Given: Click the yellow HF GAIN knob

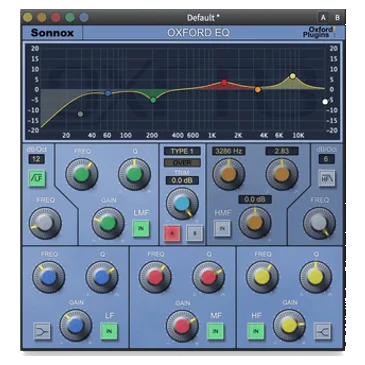Looking at the screenshot, I should point(289,326).
